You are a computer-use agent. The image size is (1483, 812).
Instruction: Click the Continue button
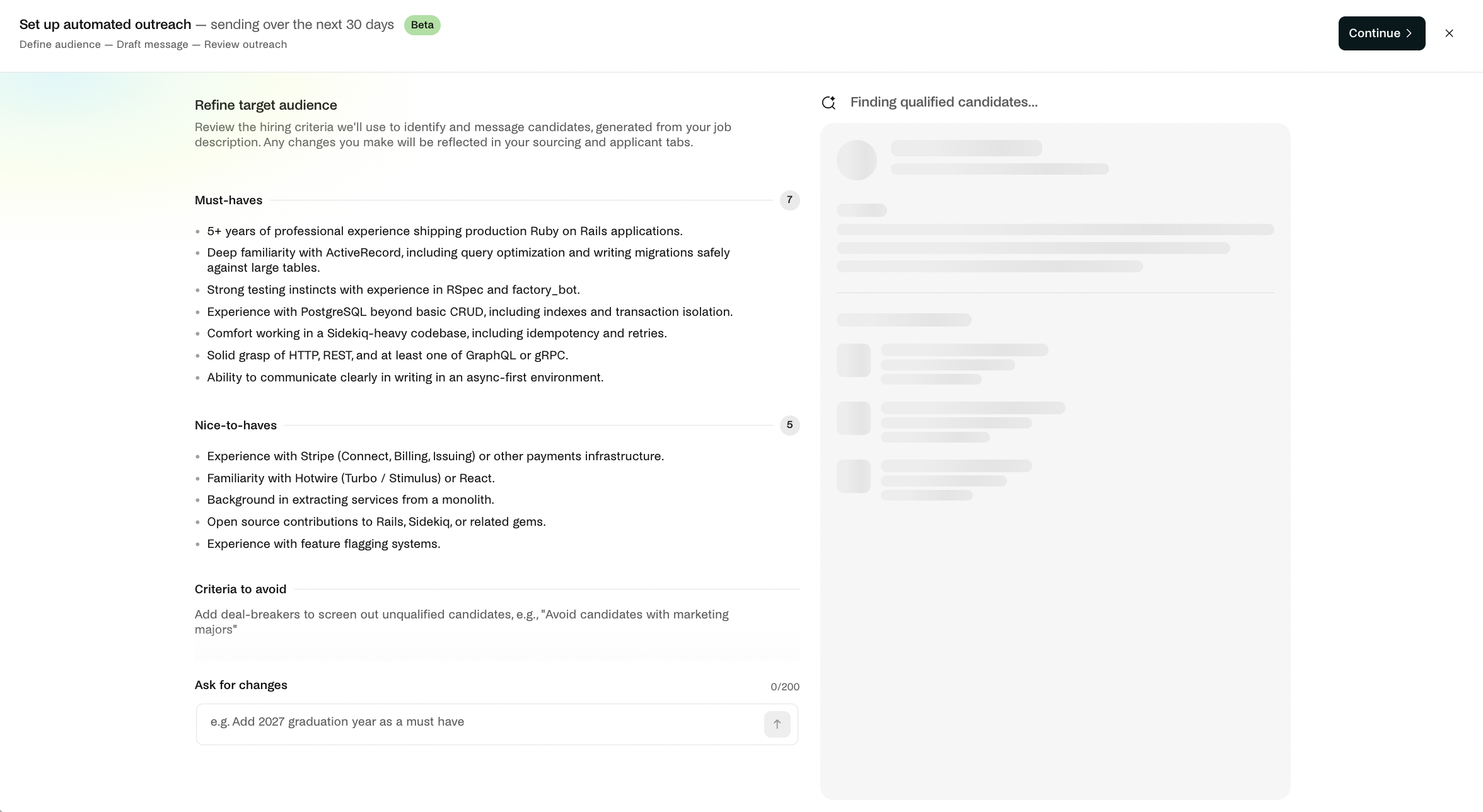tap(1381, 33)
